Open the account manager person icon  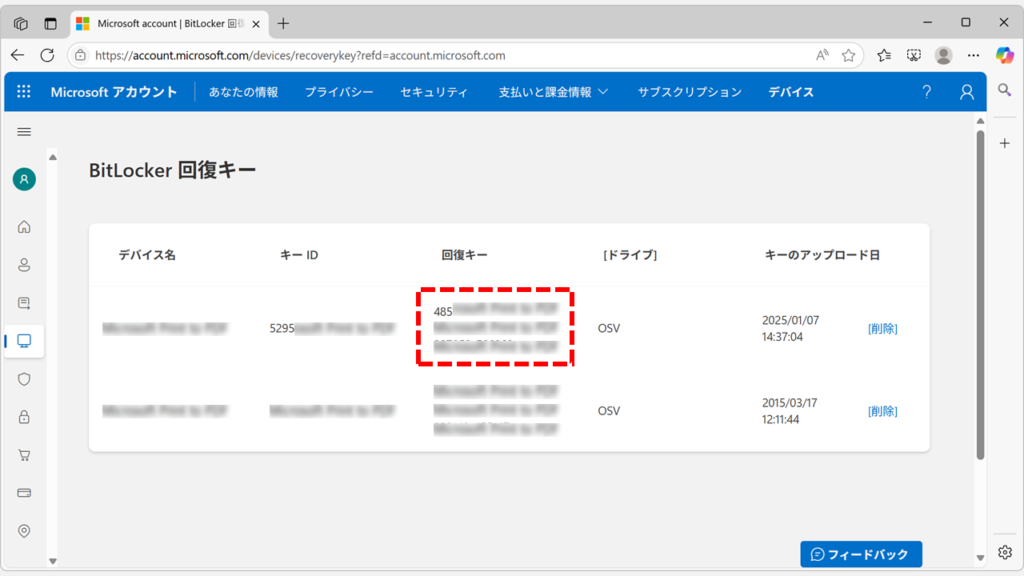pyautogui.click(x=967, y=92)
